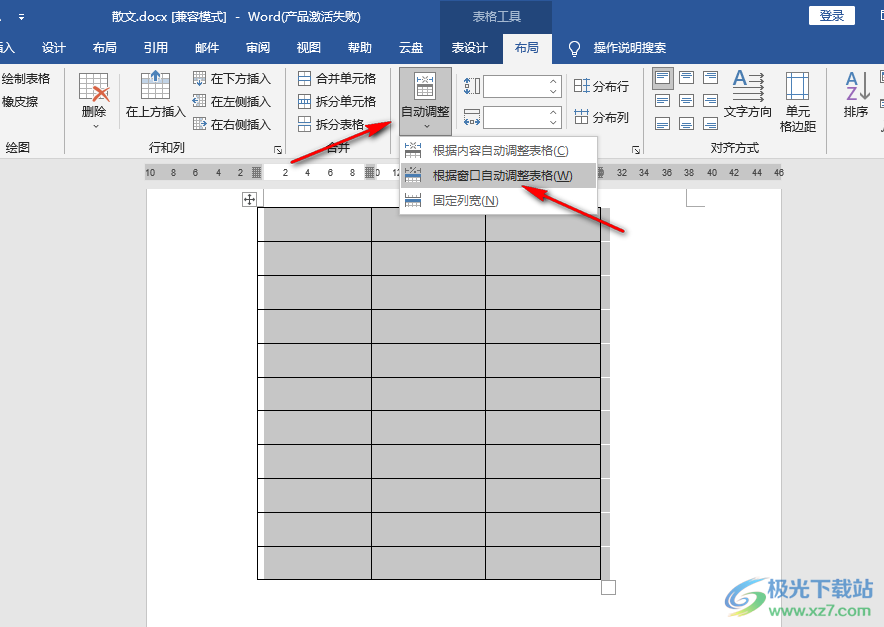Screen dimensions: 884x627
Task: Toggle top-left cell alignment
Action: coord(662,76)
